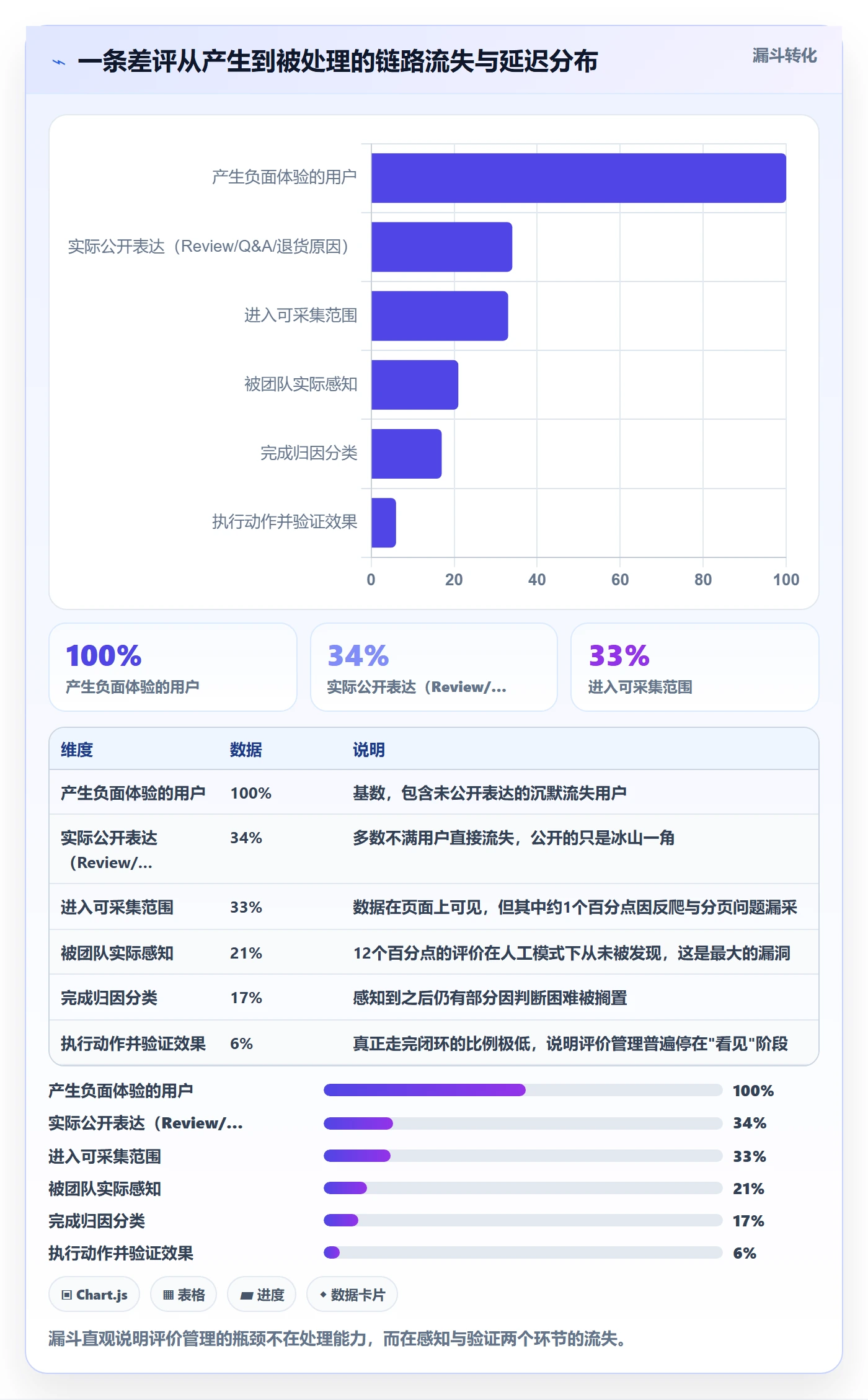The height and width of the screenshot is (1400, 868).
Task: Click progress label 执行动作并验证效果
Action: click(x=121, y=1253)
